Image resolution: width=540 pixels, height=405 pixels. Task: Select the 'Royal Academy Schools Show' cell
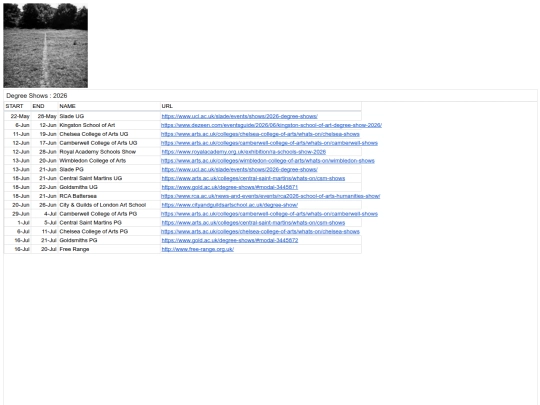(x=109, y=152)
